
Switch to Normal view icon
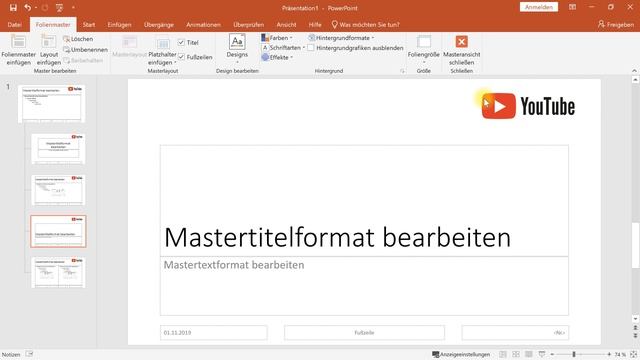pyautogui.click(x=503, y=354)
